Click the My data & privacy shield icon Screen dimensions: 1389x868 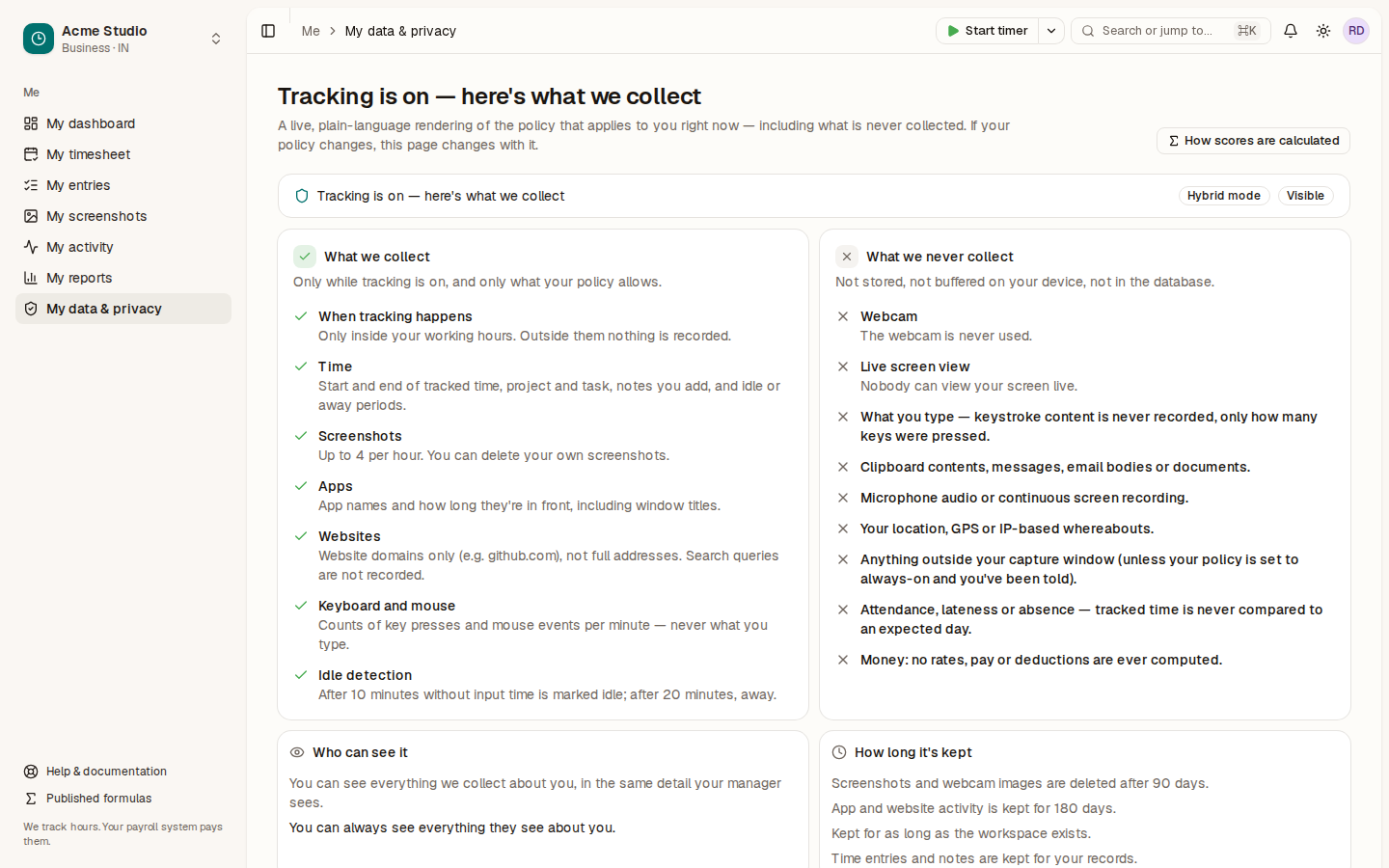pyautogui.click(x=31, y=309)
